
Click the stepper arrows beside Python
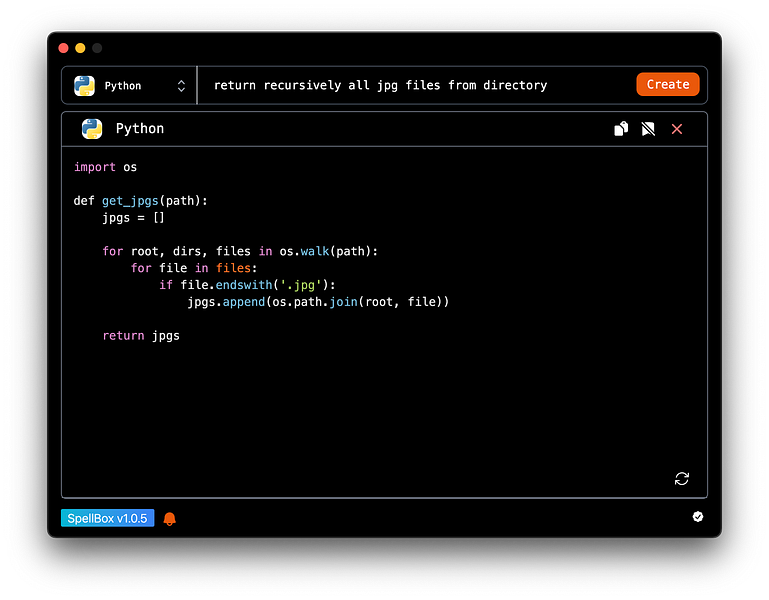(181, 86)
